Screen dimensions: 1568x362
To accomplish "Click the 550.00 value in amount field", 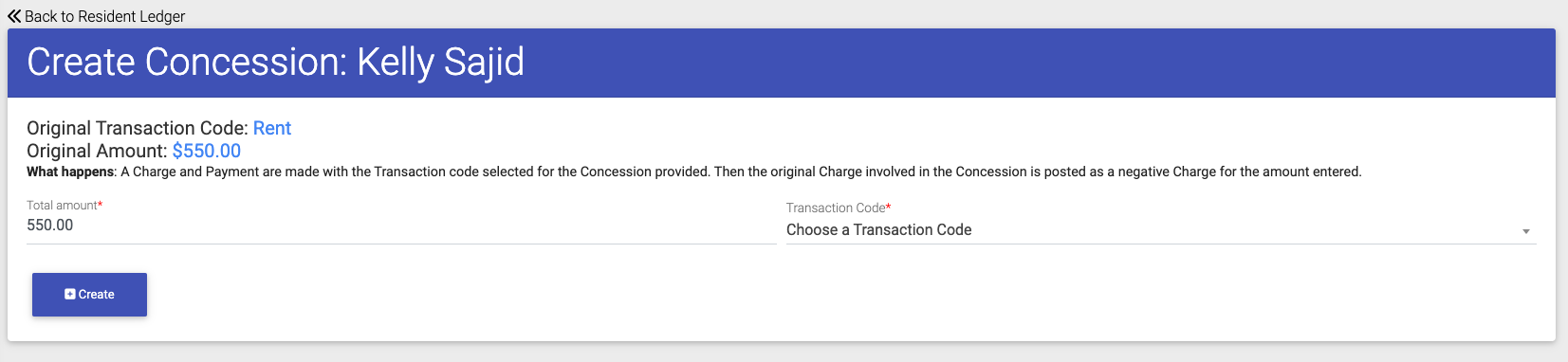I will click(x=50, y=226).
